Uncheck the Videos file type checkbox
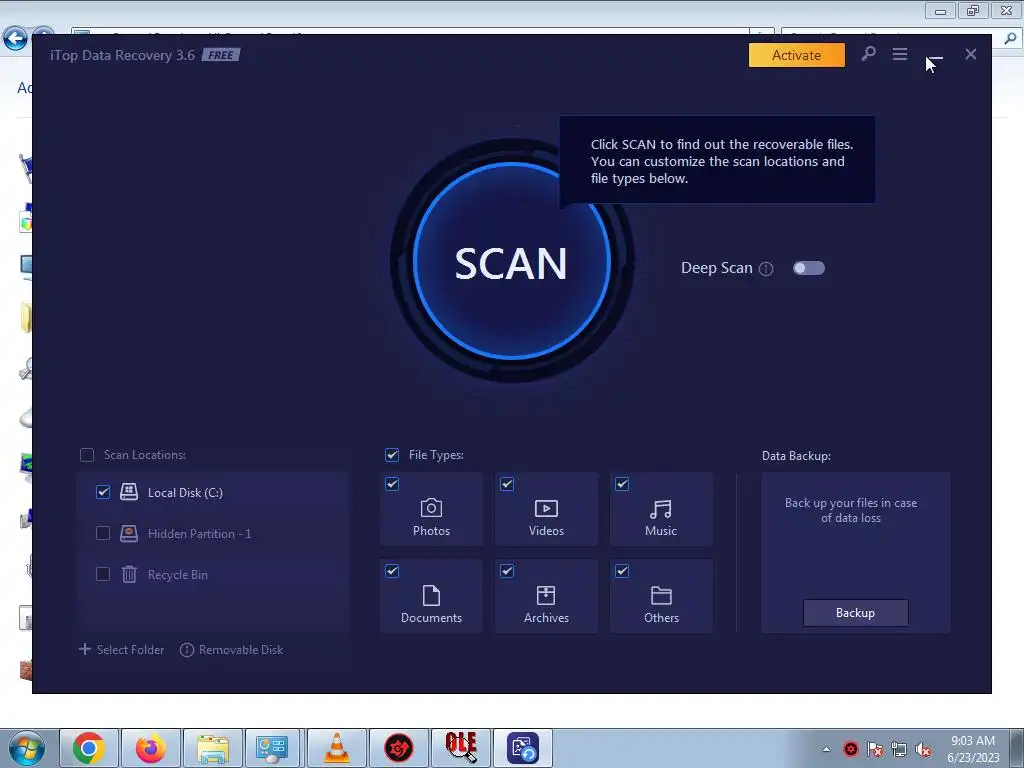The width and height of the screenshot is (1024, 768). (x=507, y=484)
